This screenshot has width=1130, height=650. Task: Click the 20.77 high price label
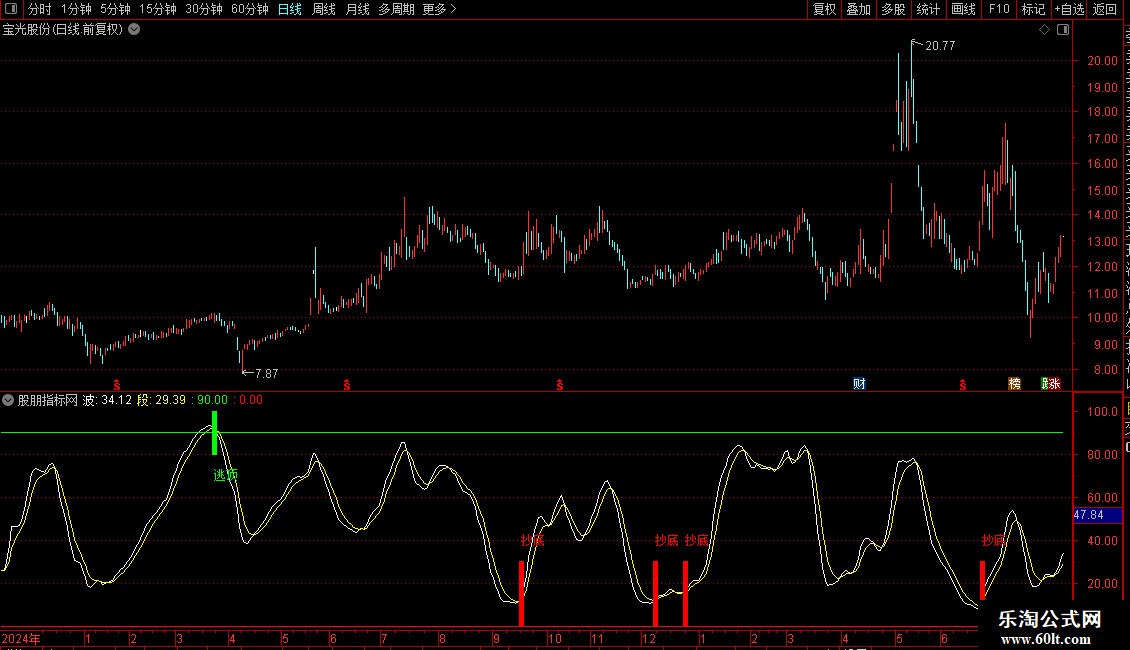click(940, 45)
